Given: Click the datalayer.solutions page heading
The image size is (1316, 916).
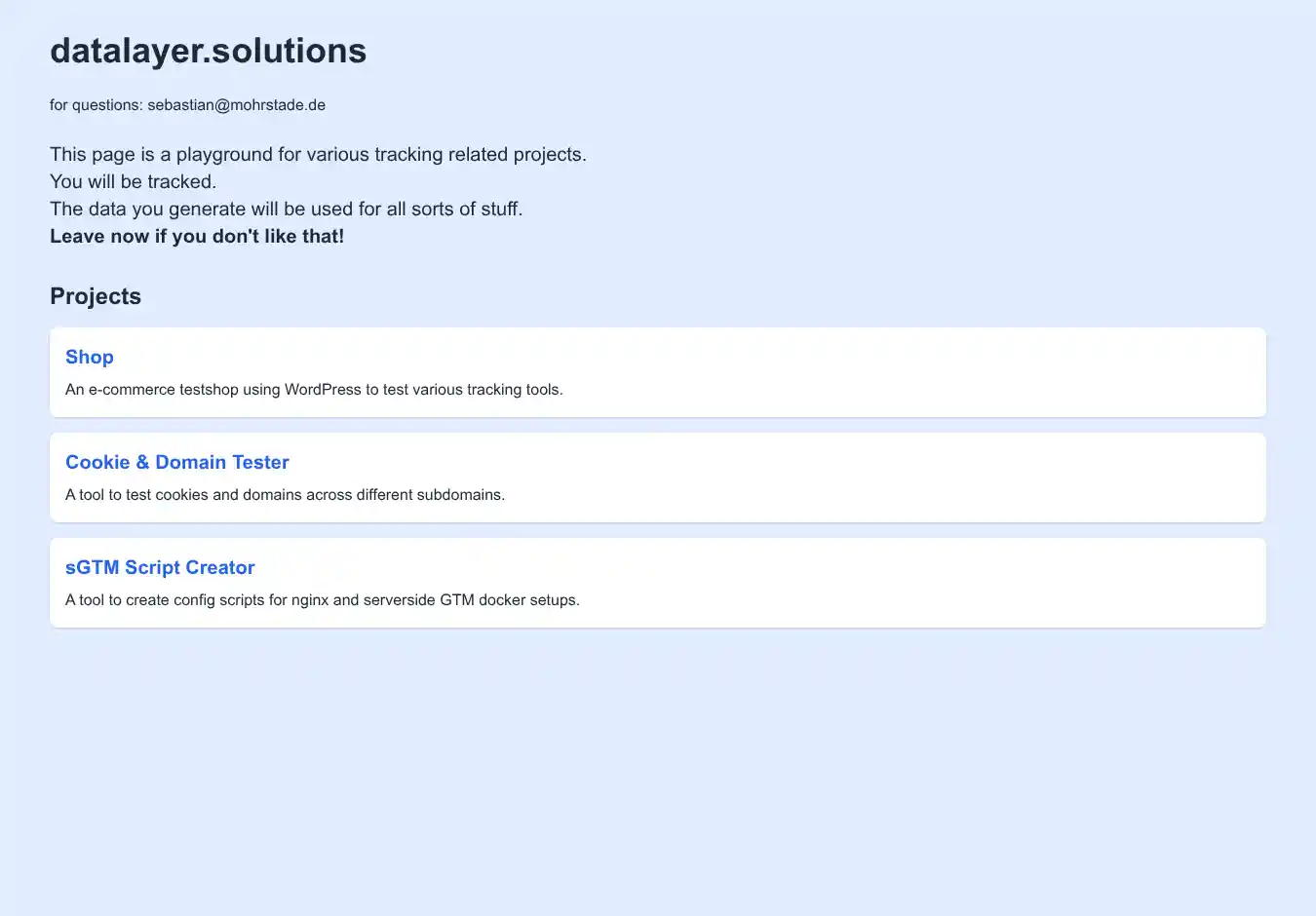Looking at the screenshot, I should [208, 51].
